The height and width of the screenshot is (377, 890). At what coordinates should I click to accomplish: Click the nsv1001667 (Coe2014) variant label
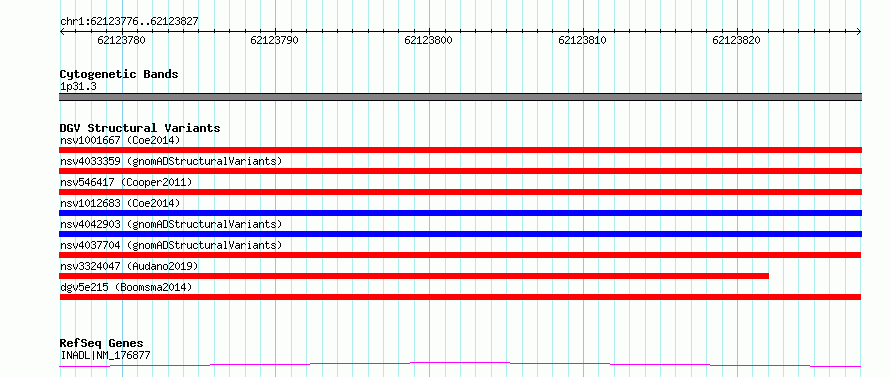[x=120, y=140]
